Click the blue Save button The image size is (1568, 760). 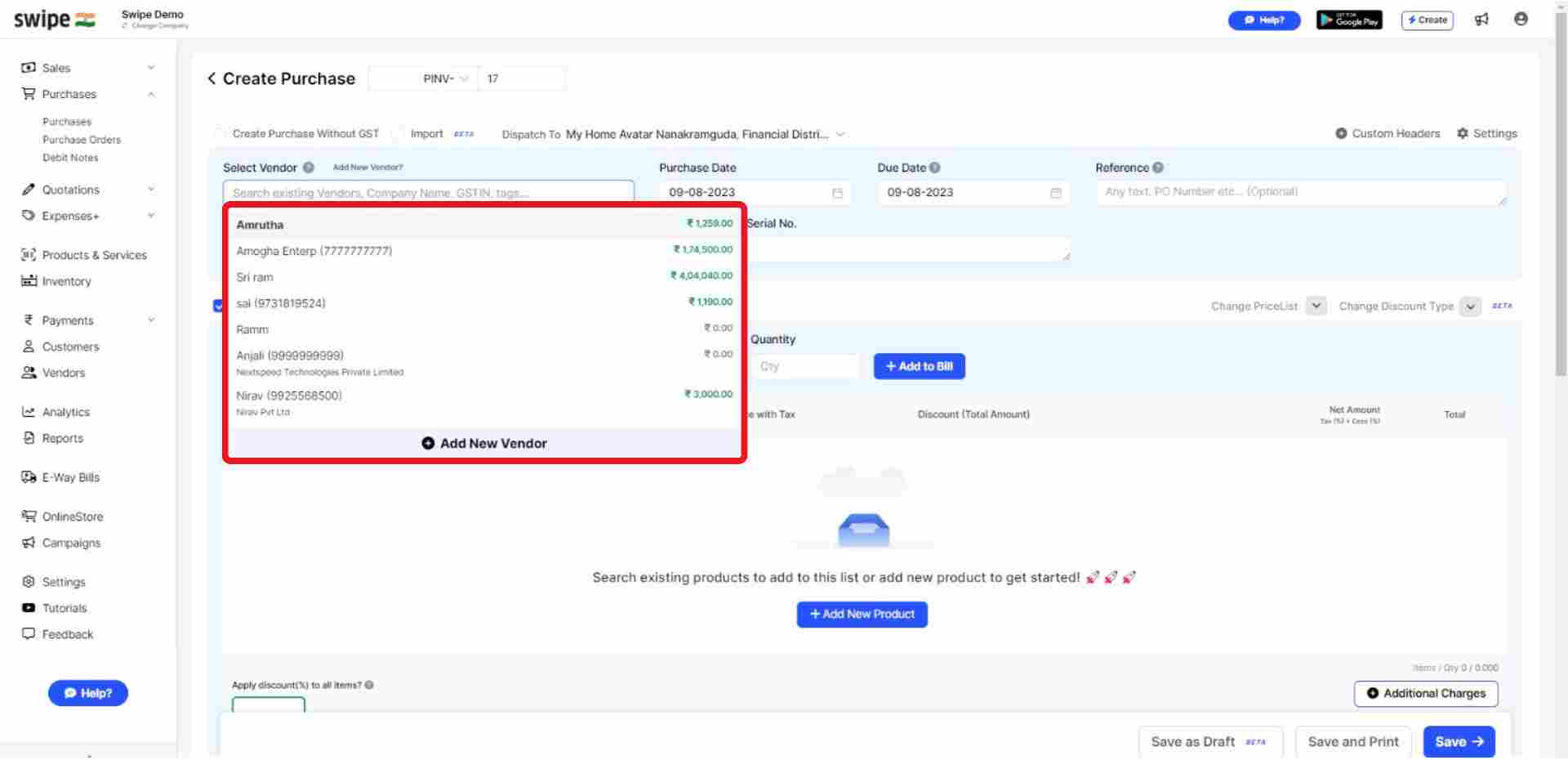pyautogui.click(x=1459, y=742)
